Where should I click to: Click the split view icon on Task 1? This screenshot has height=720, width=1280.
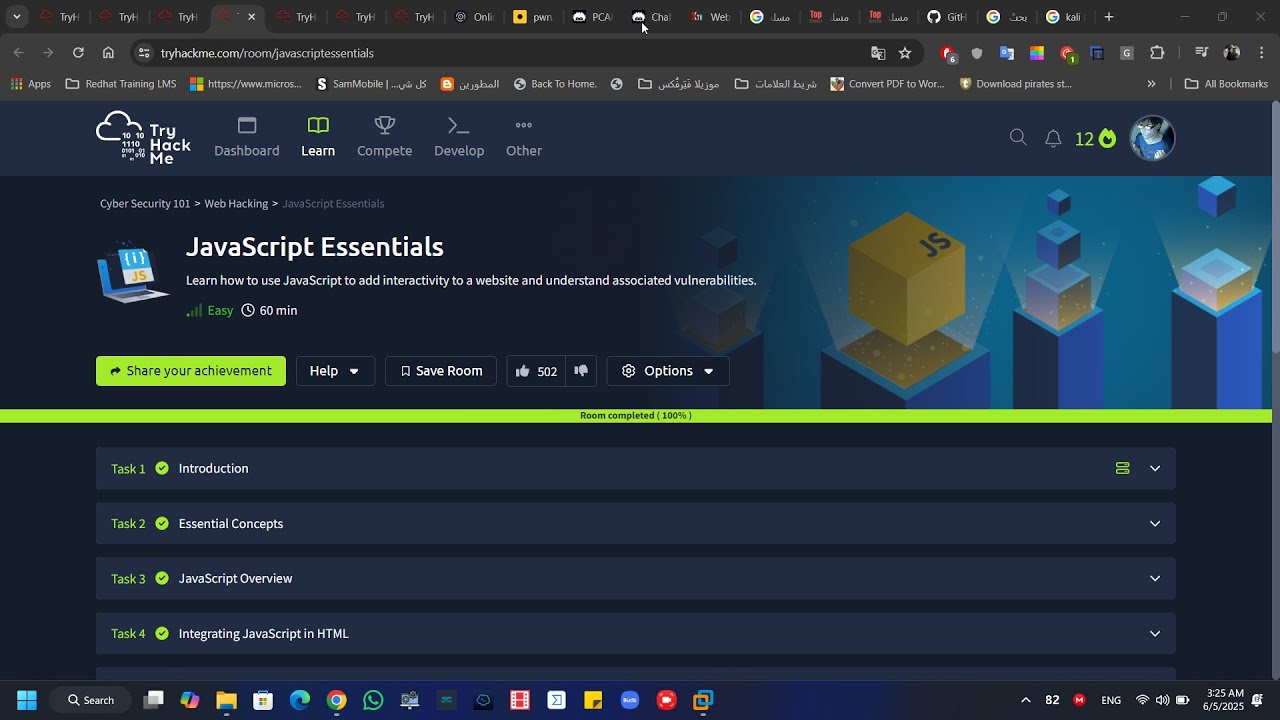tap(1123, 469)
